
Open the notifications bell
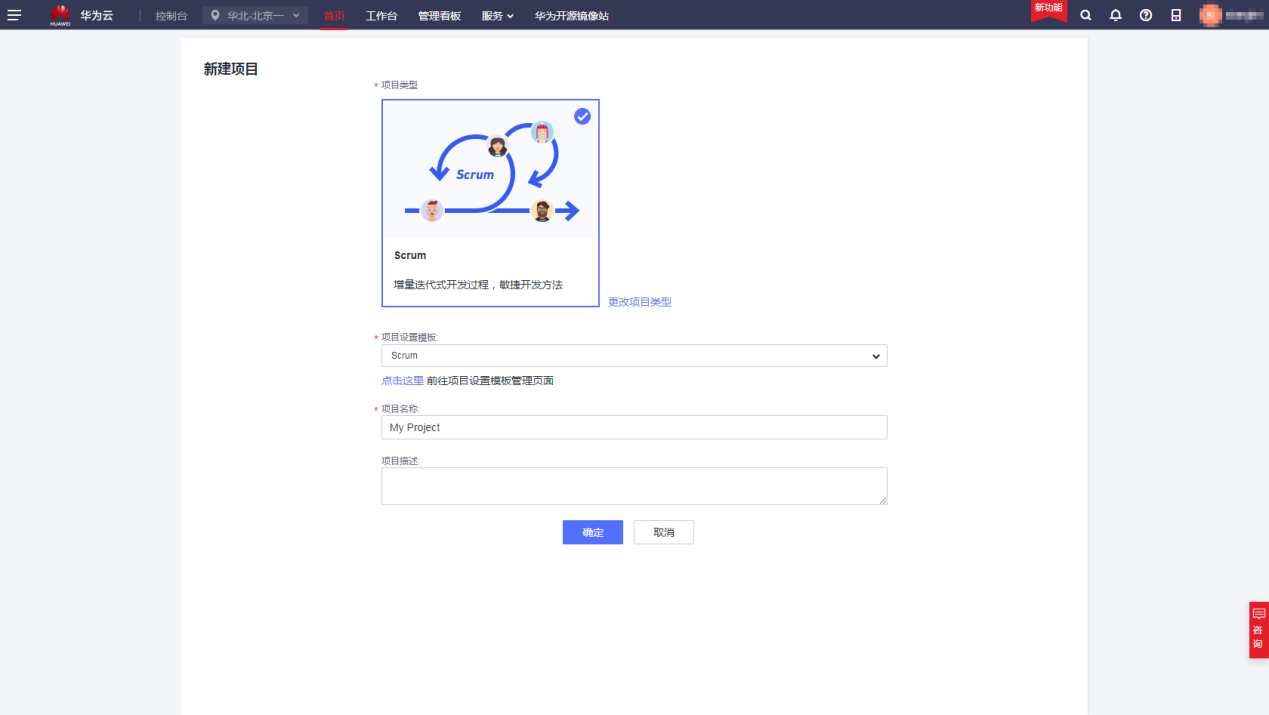1116,15
